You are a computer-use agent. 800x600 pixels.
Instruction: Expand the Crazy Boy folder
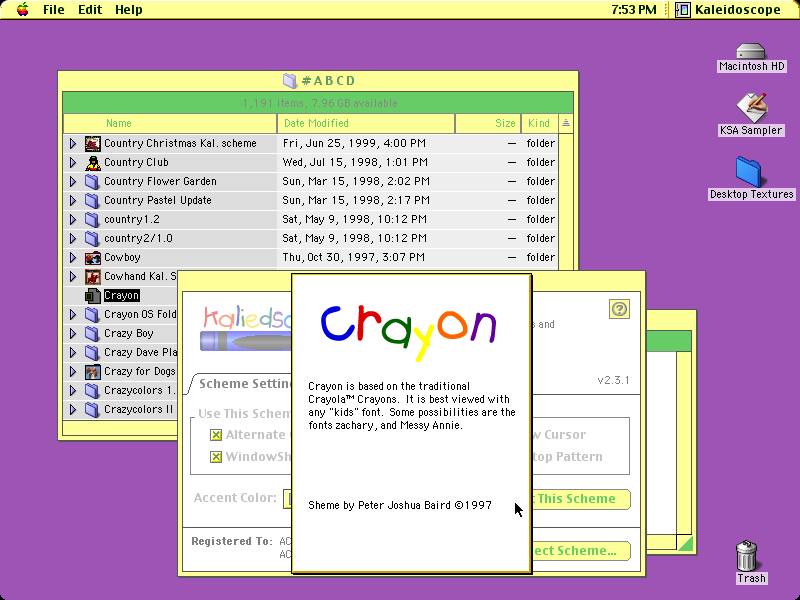coord(73,333)
